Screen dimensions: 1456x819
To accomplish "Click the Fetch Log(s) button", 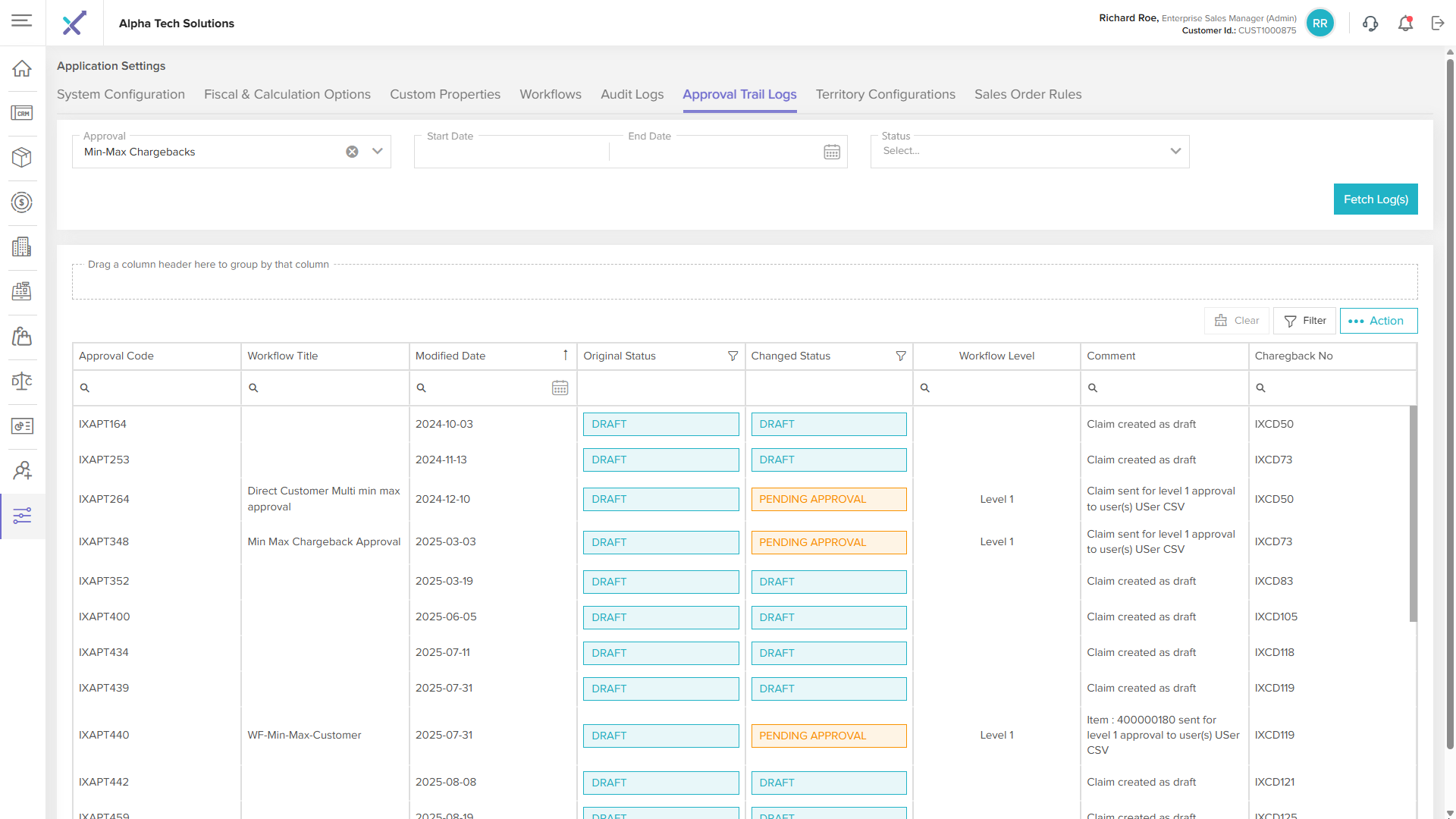I will [x=1375, y=199].
